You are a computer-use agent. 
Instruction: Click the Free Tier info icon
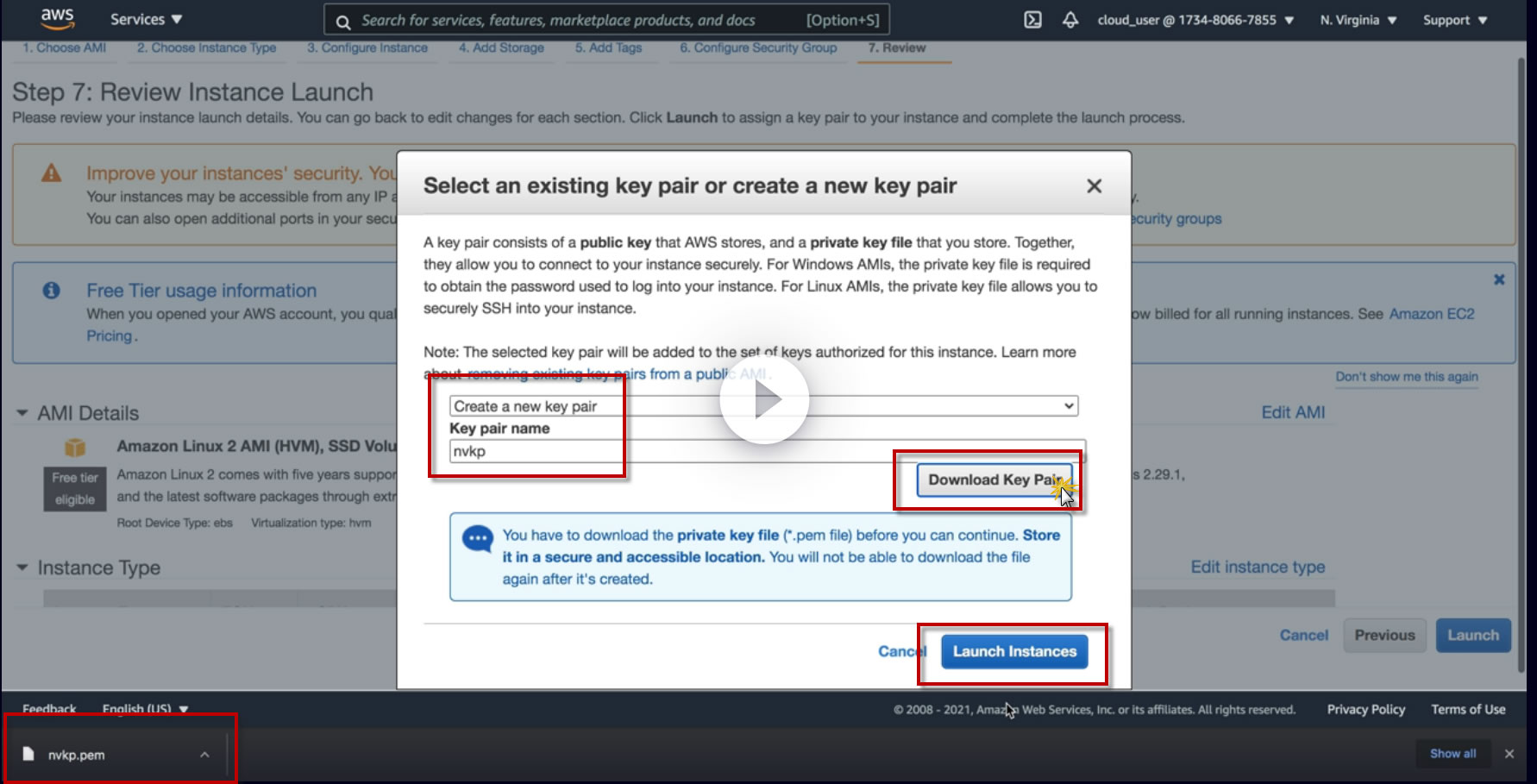click(x=52, y=291)
